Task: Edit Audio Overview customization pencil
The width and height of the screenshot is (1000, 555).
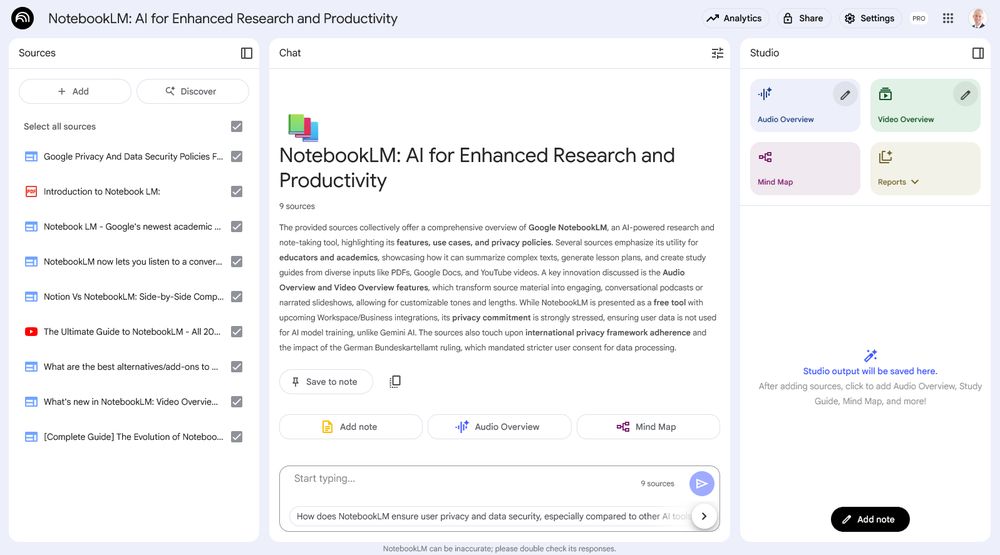Action: click(845, 95)
